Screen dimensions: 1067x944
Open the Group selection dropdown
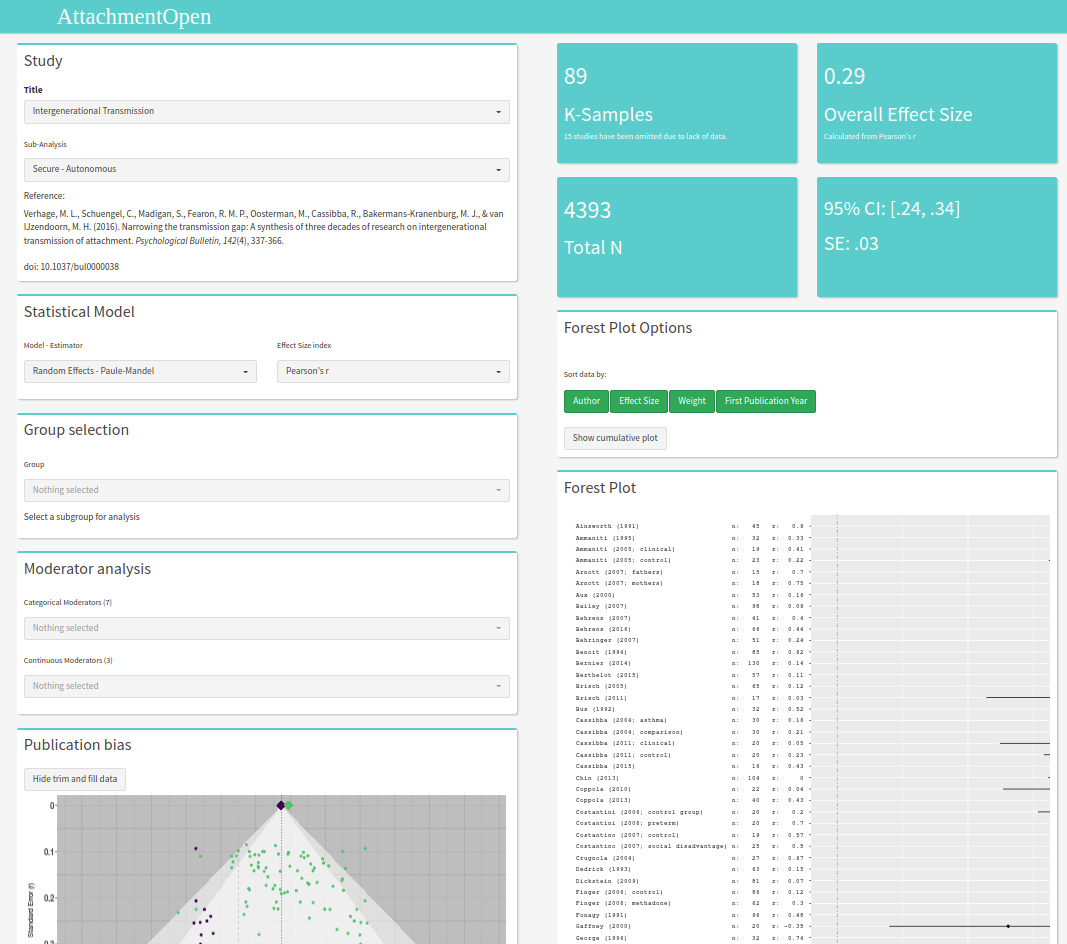(x=266, y=490)
